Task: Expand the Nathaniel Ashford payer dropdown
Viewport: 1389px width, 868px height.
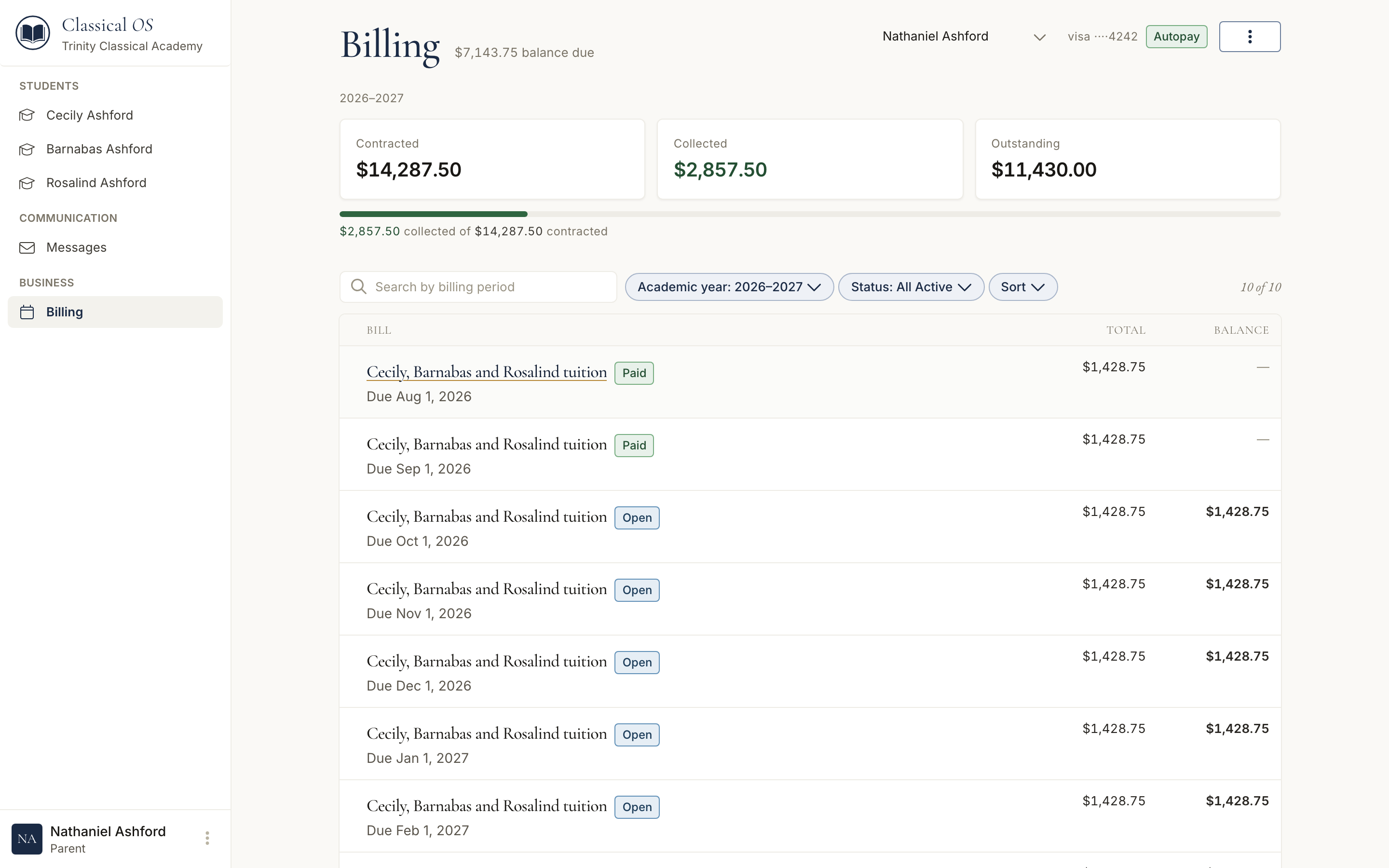Action: coord(964,37)
